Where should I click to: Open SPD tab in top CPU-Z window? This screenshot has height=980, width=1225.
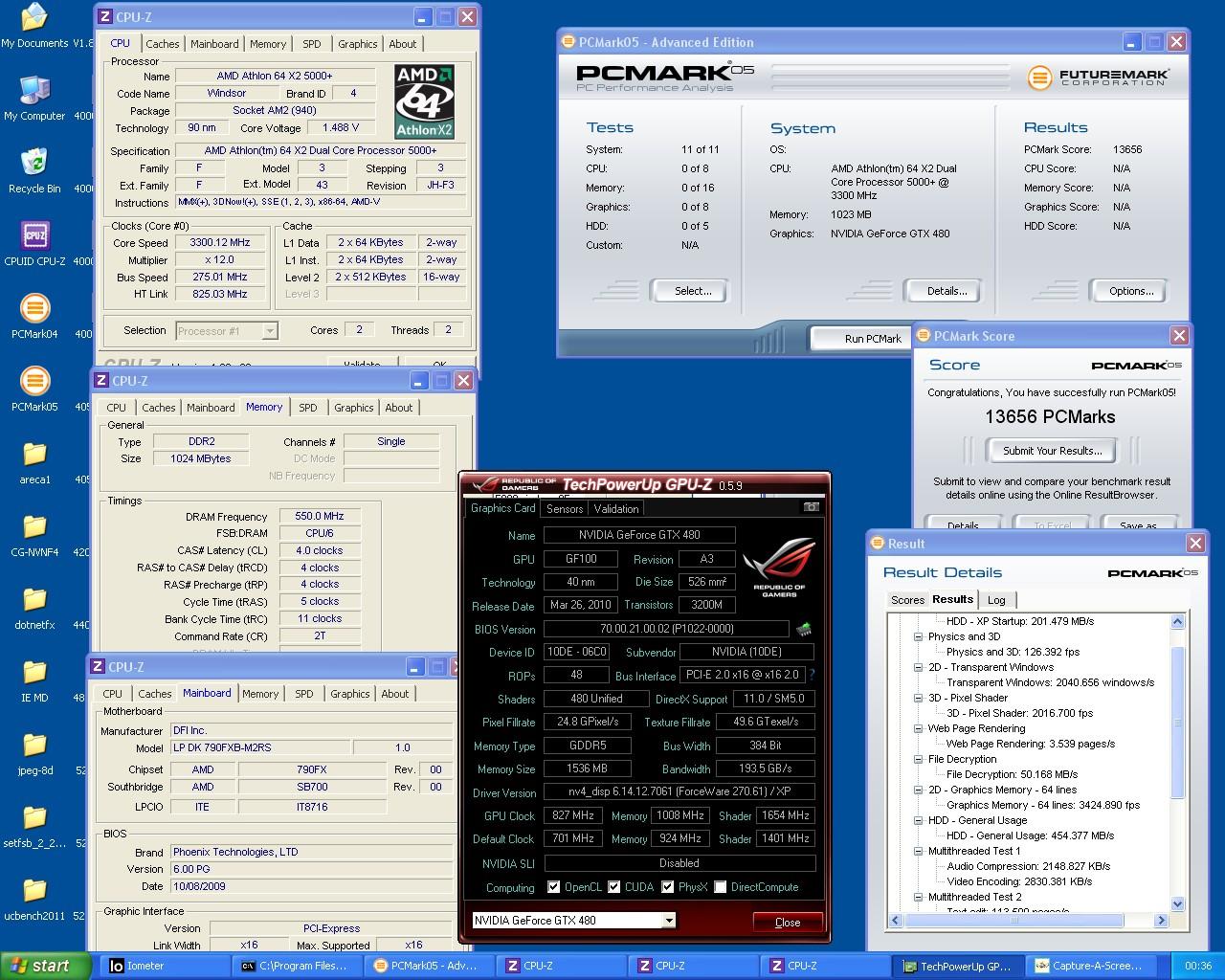click(311, 44)
